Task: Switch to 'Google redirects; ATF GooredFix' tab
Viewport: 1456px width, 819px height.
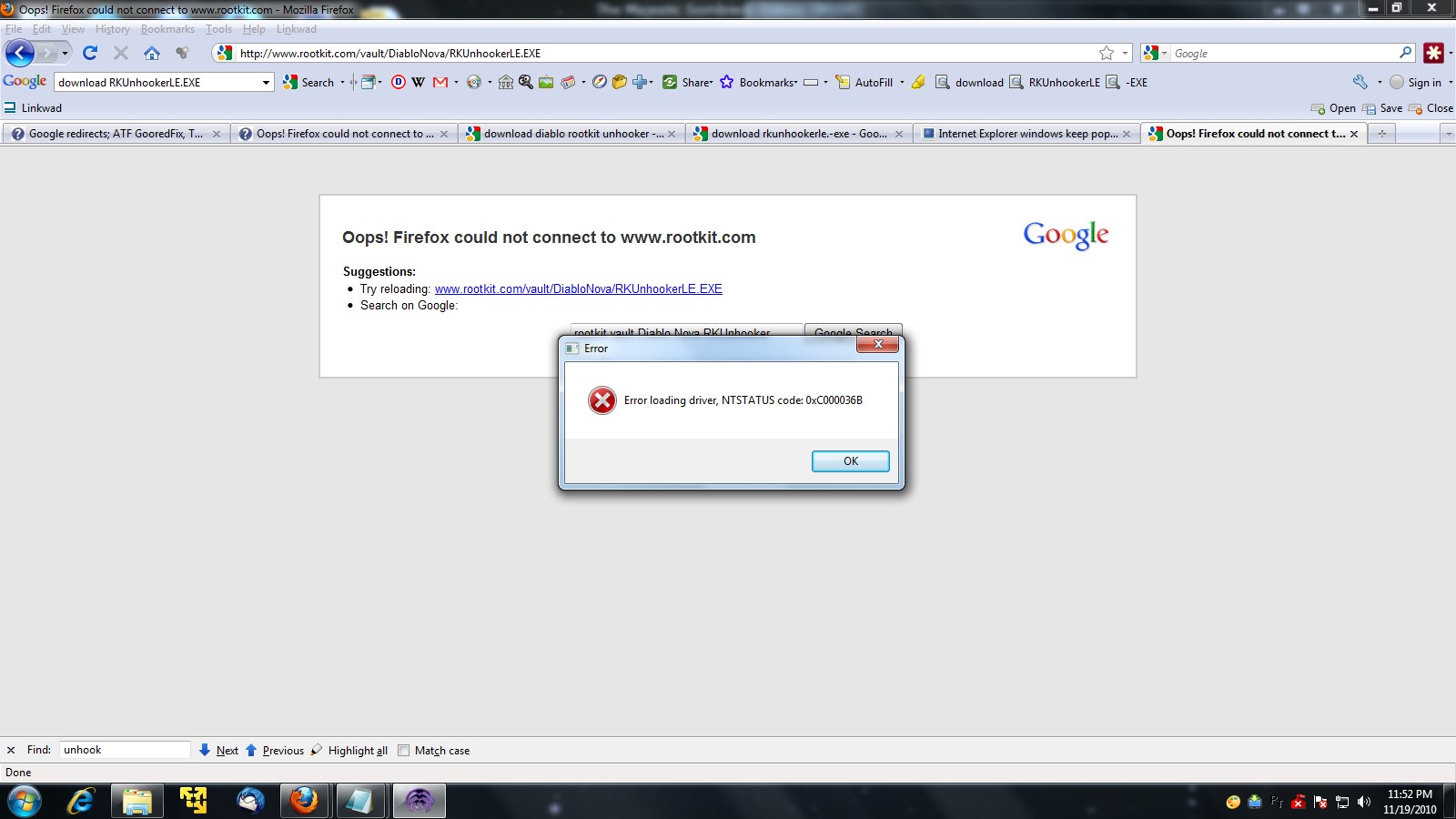Action: (x=116, y=134)
